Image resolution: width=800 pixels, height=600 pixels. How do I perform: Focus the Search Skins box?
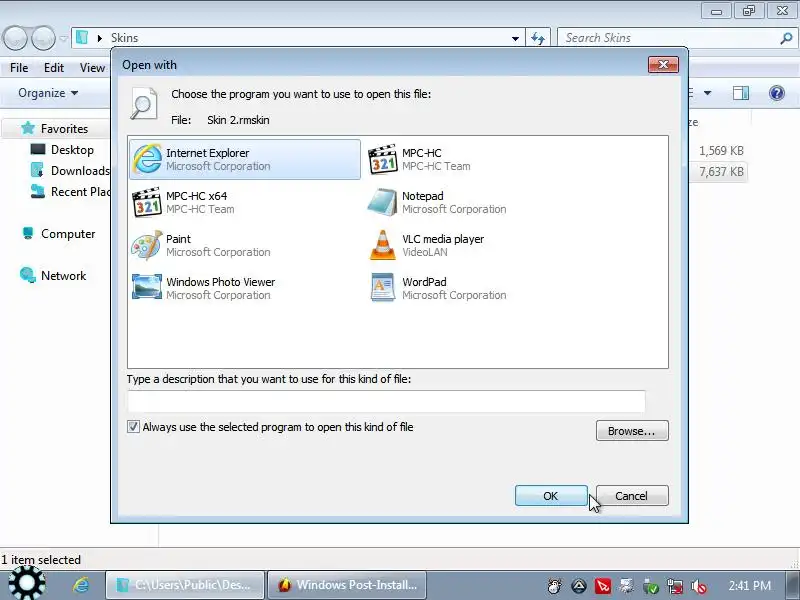click(670, 38)
